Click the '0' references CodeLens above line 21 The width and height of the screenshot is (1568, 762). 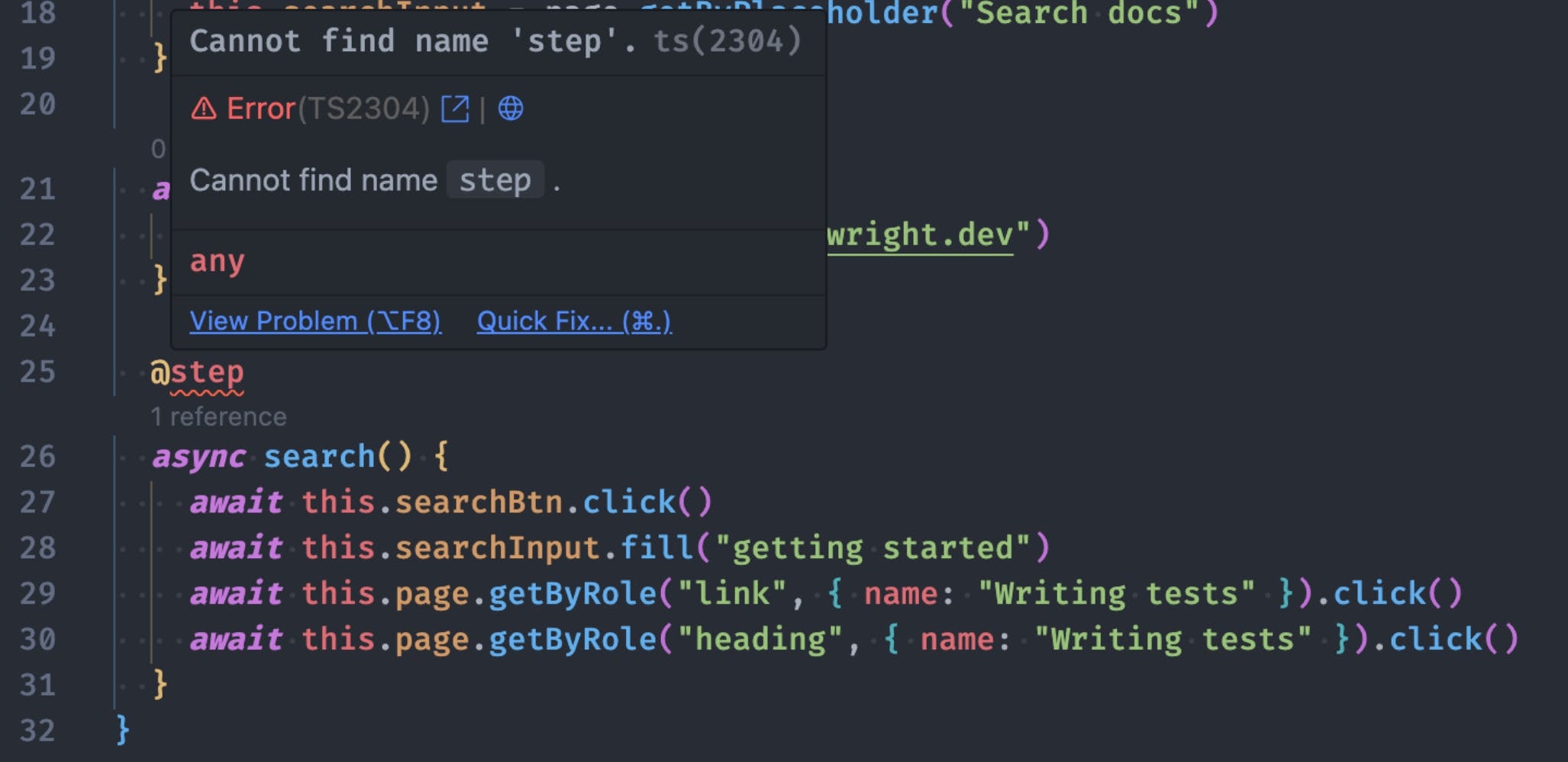(158, 147)
